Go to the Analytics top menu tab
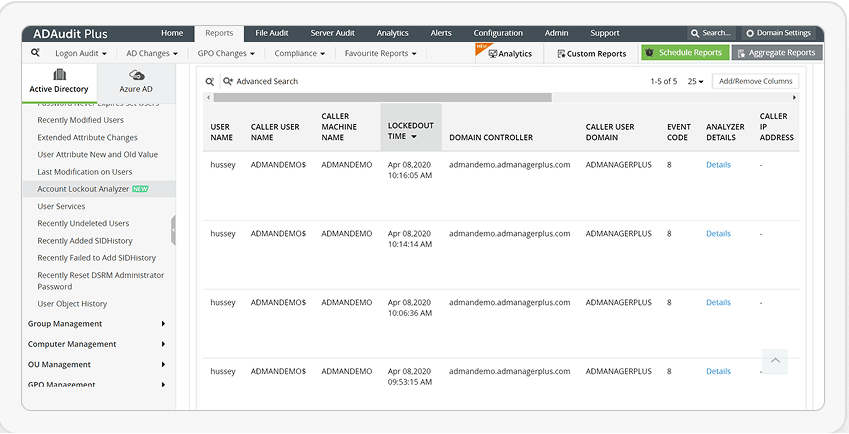 coord(393,33)
